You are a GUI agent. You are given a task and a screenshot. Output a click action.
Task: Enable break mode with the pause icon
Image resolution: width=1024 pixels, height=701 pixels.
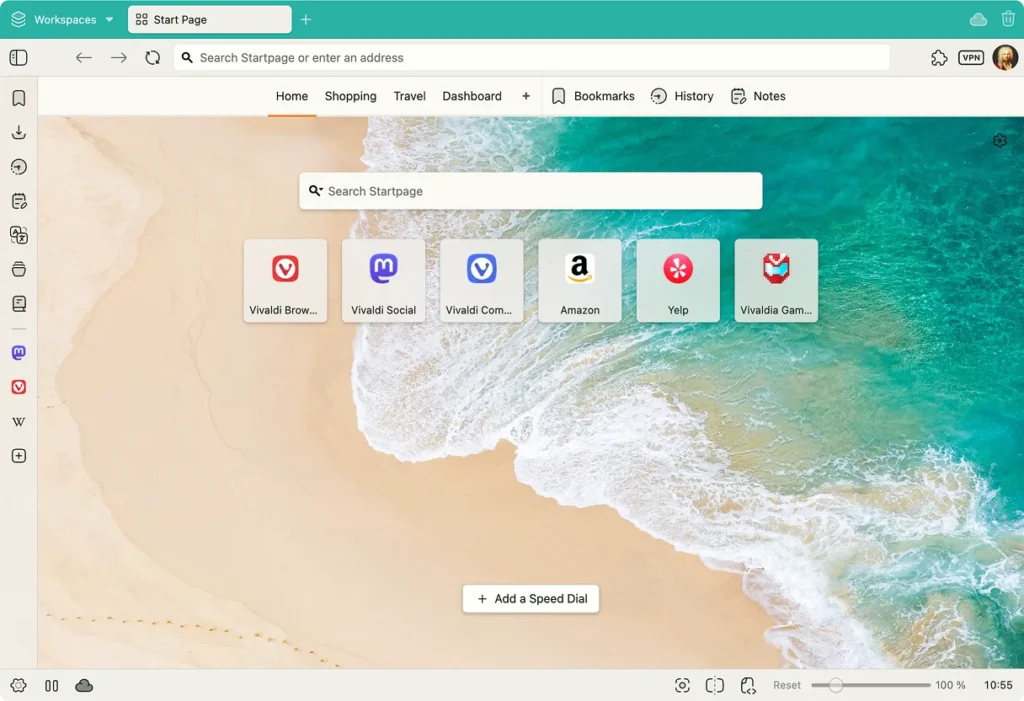(51, 685)
